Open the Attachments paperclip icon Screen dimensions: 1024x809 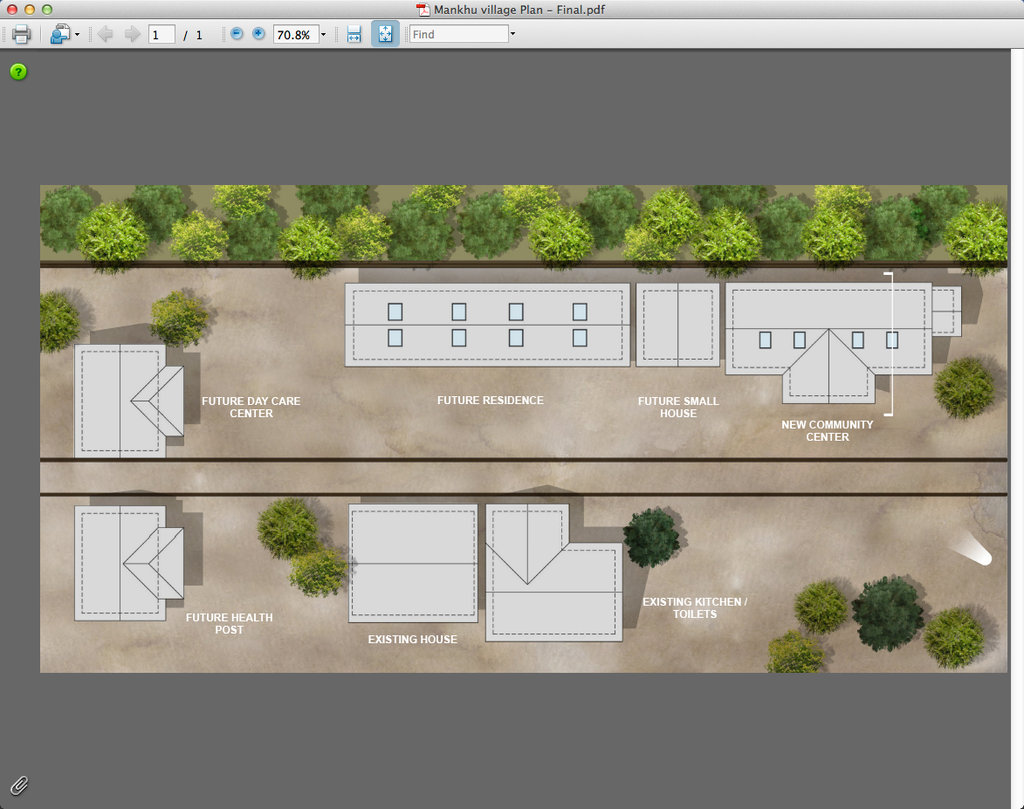[x=19, y=785]
